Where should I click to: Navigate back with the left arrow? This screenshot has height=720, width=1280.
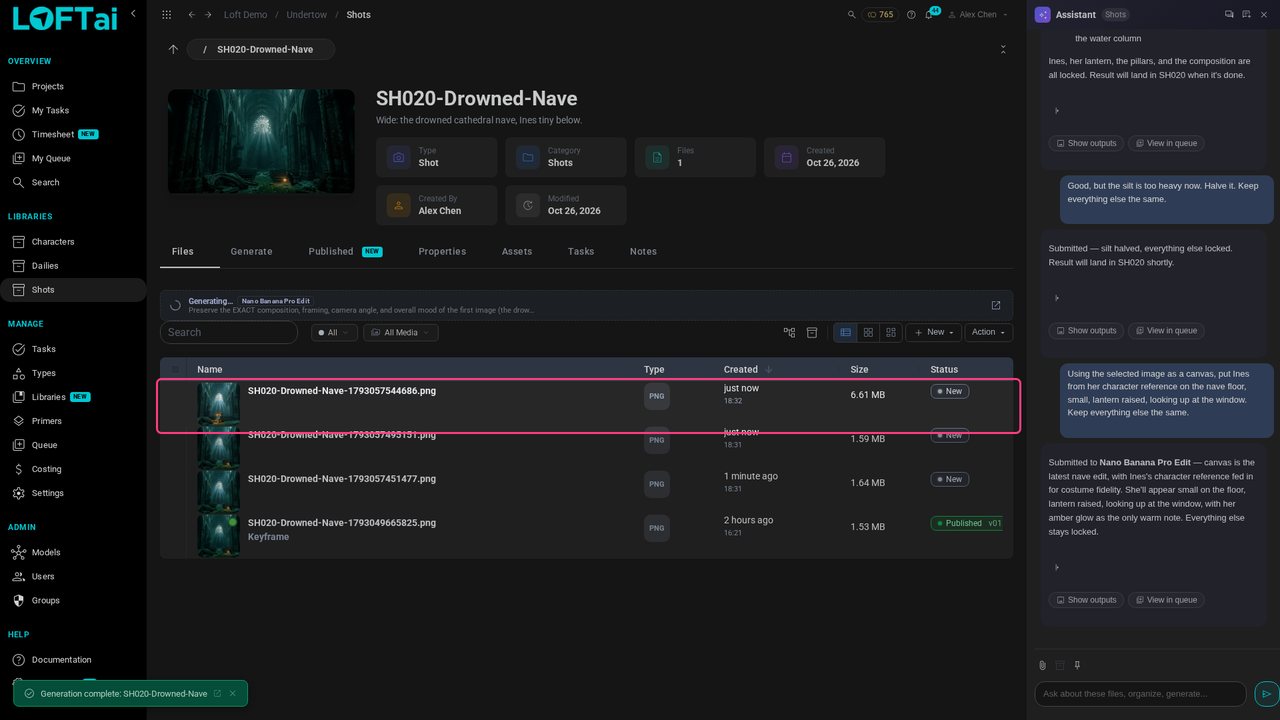pyautogui.click(x=192, y=15)
